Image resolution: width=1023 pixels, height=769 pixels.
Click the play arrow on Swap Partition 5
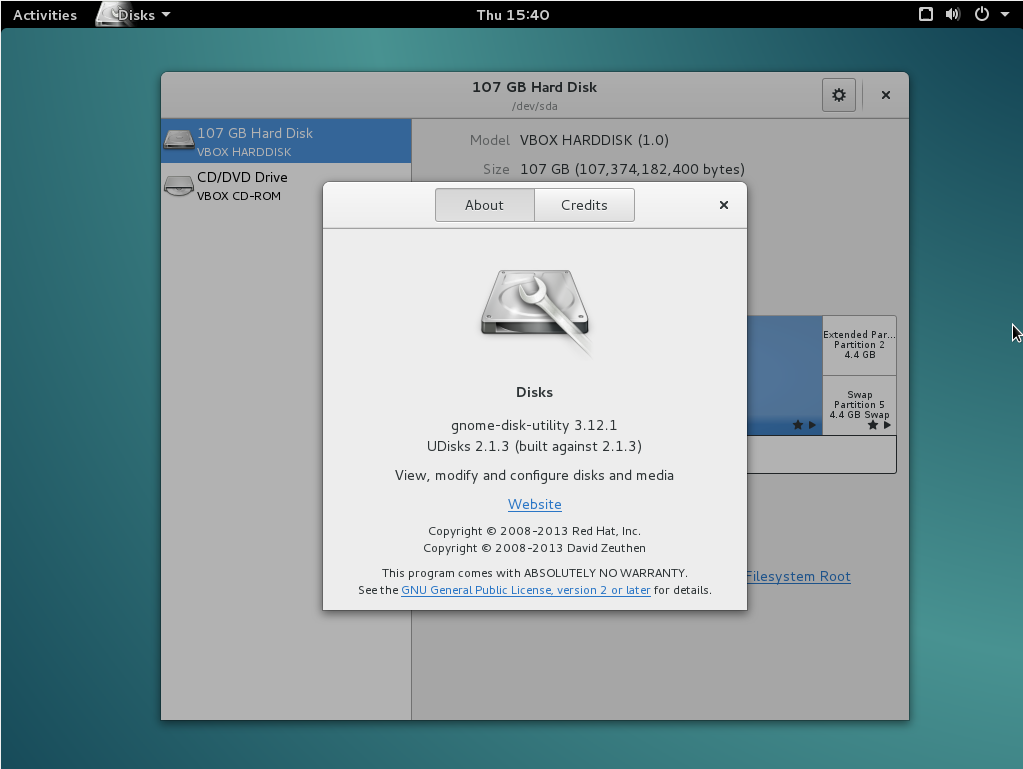tap(887, 425)
